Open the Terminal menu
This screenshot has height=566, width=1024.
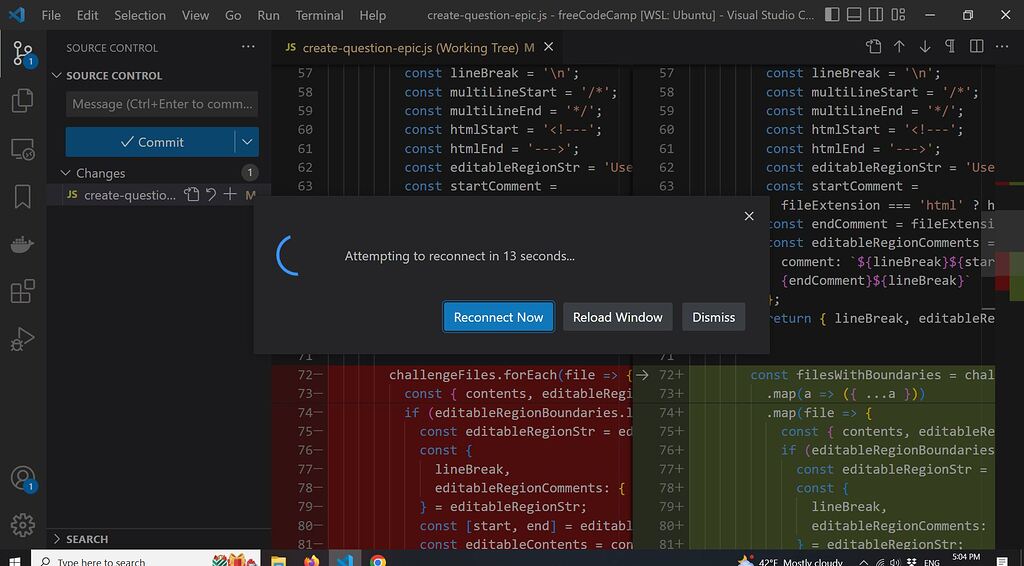click(x=319, y=15)
